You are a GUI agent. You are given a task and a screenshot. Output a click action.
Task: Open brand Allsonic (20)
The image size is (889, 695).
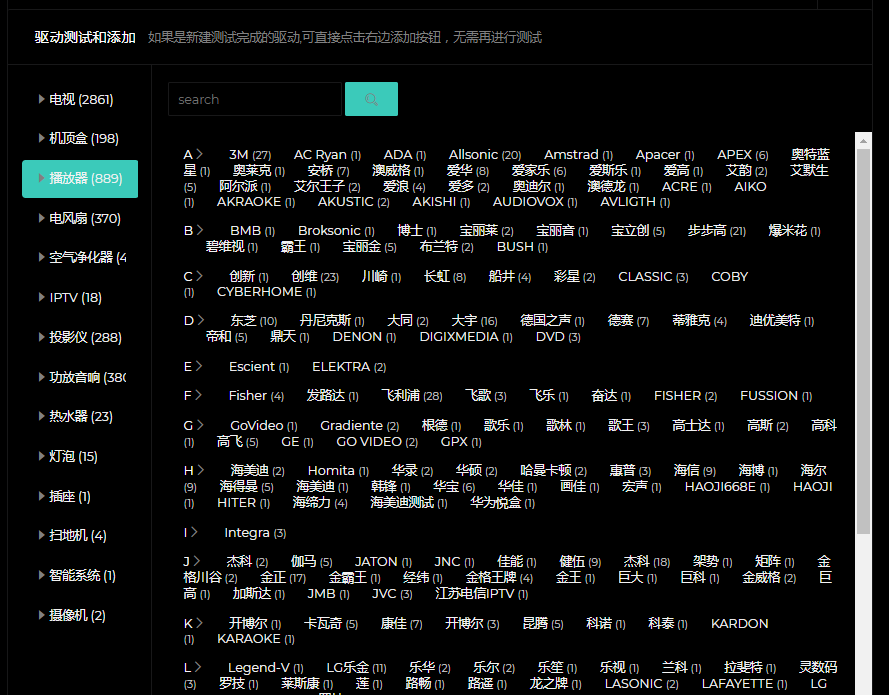coord(485,155)
